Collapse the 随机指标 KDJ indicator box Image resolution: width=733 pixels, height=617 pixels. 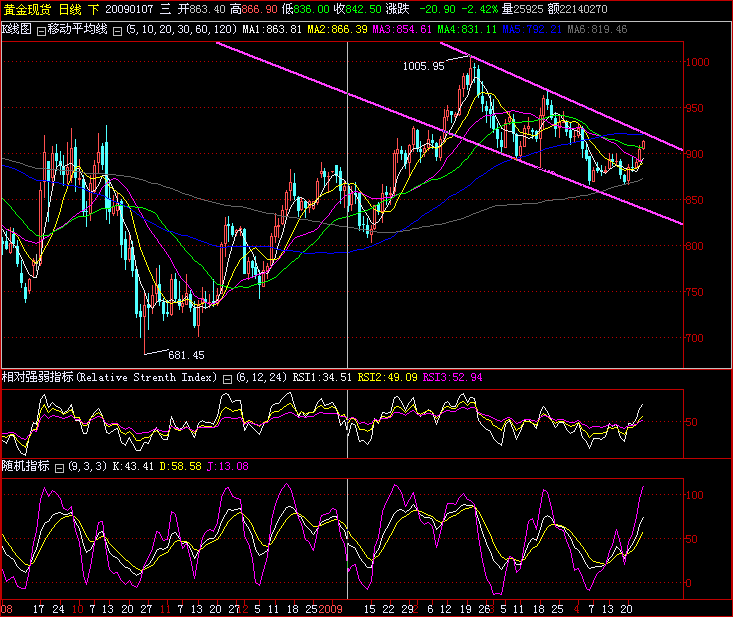pyautogui.click(x=59, y=468)
